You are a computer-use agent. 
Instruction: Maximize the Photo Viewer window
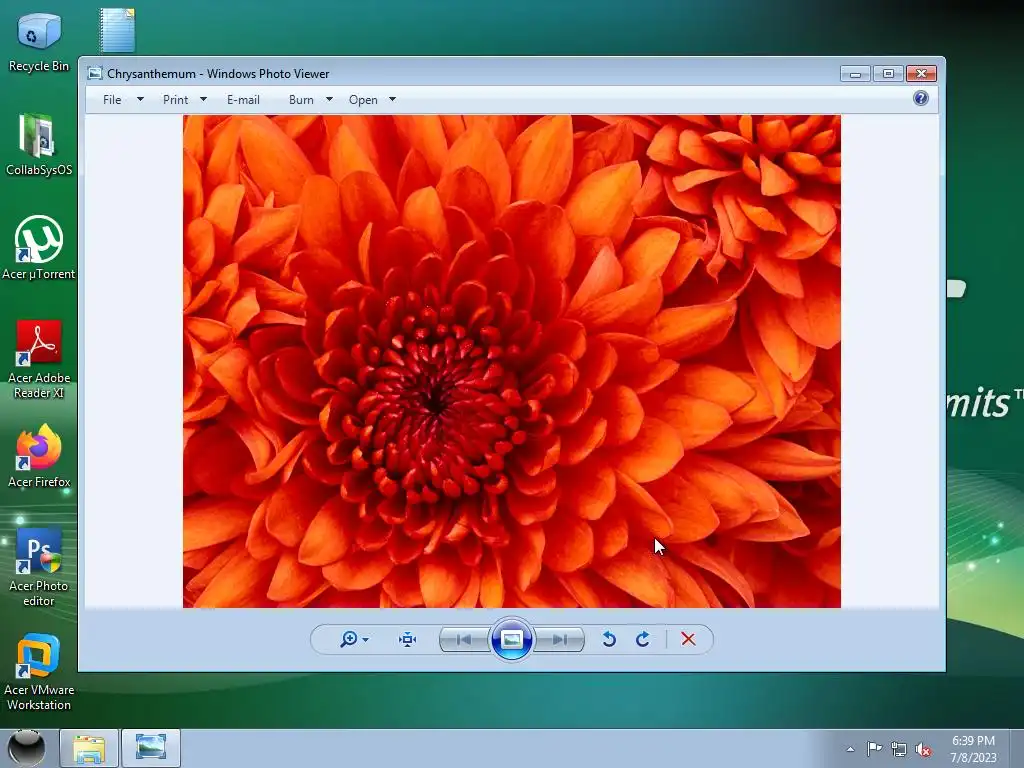pyautogui.click(x=888, y=74)
